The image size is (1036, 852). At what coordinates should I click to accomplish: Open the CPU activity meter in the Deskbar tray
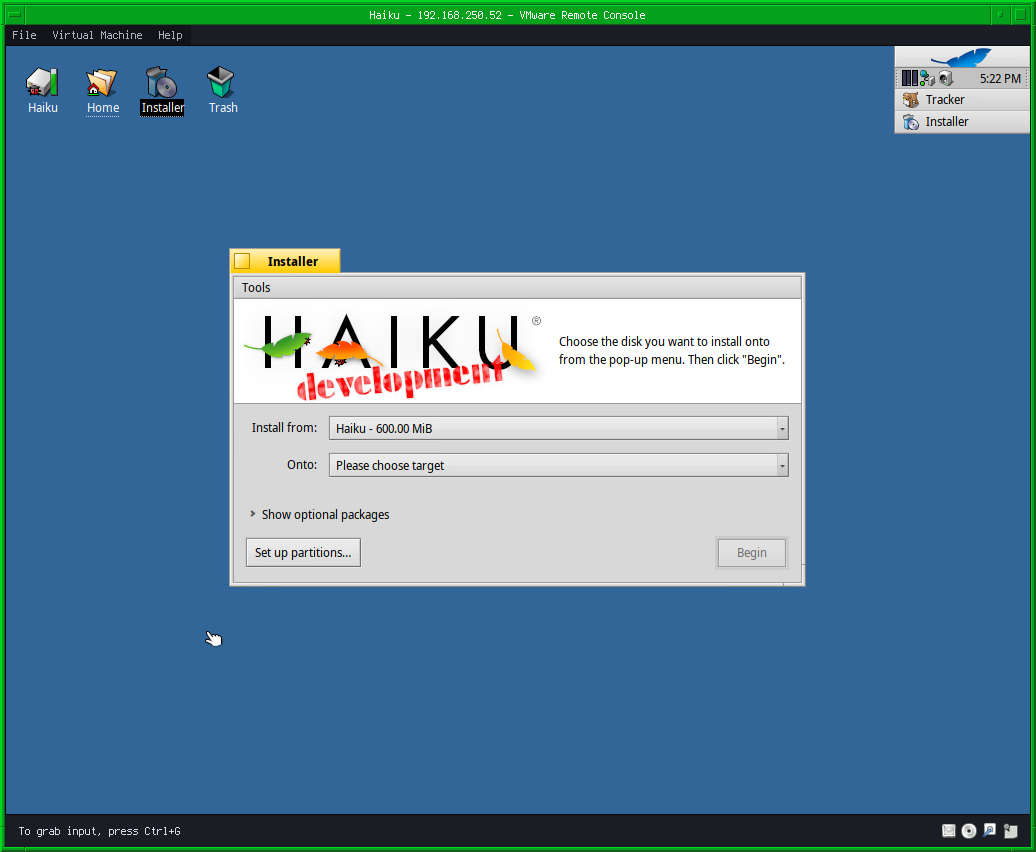[x=909, y=77]
